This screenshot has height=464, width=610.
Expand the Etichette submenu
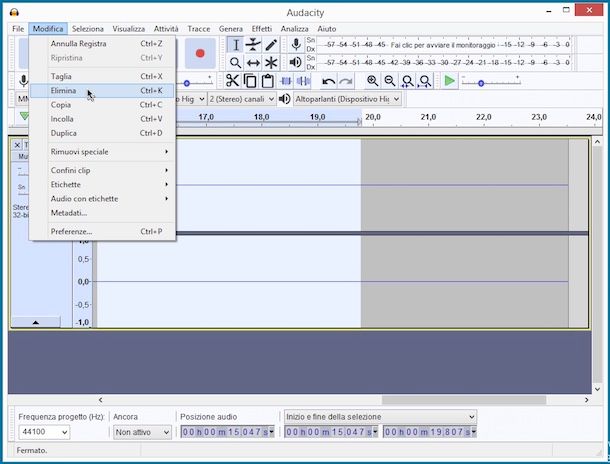(102, 184)
